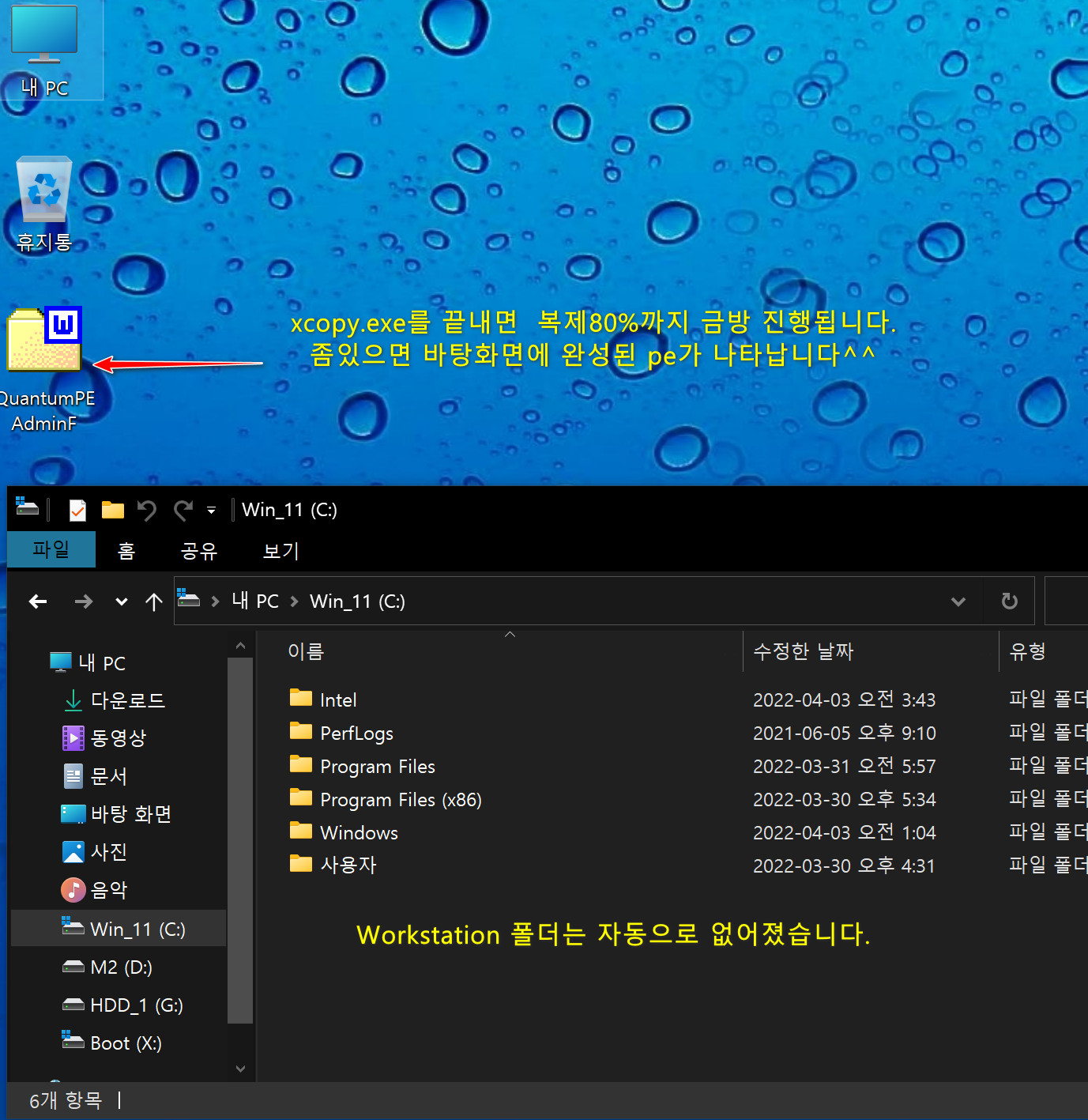Open 동영상 in navigation pane
Viewport: 1088px width, 1120px height.
pyautogui.click(x=105, y=738)
